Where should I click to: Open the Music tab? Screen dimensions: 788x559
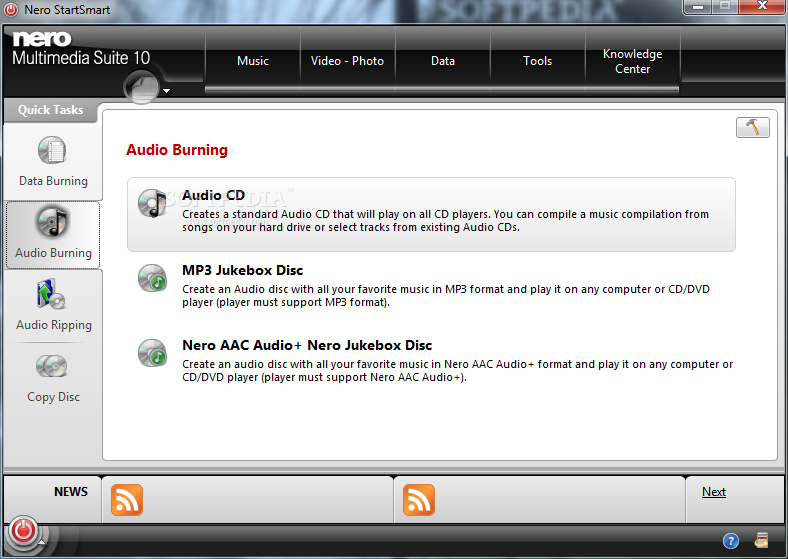pos(253,61)
